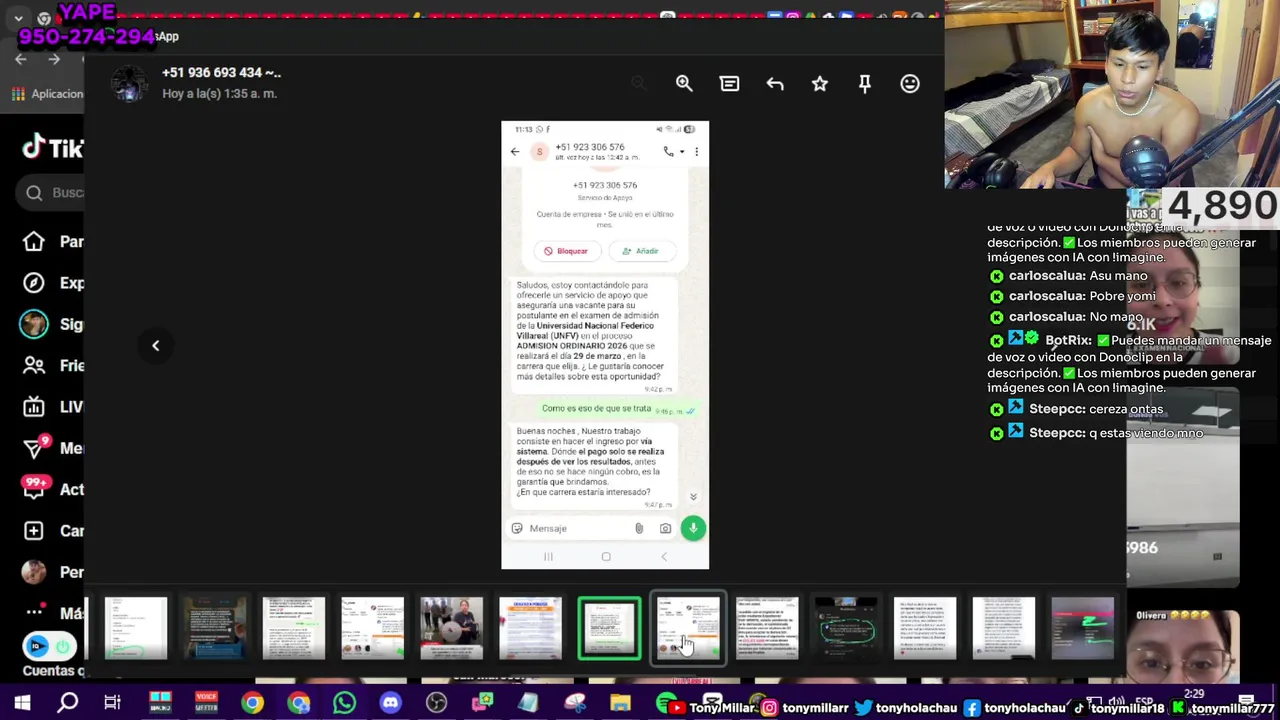Image resolution: width=1280 pixels, height=720 pixels.
Task: Pin the message with the pushpin icon
Action: 865,84
